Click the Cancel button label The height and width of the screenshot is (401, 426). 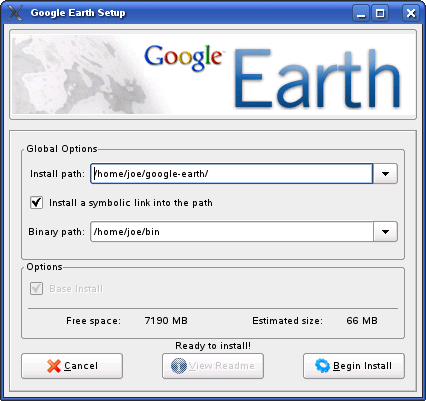(x=81, y=366)
